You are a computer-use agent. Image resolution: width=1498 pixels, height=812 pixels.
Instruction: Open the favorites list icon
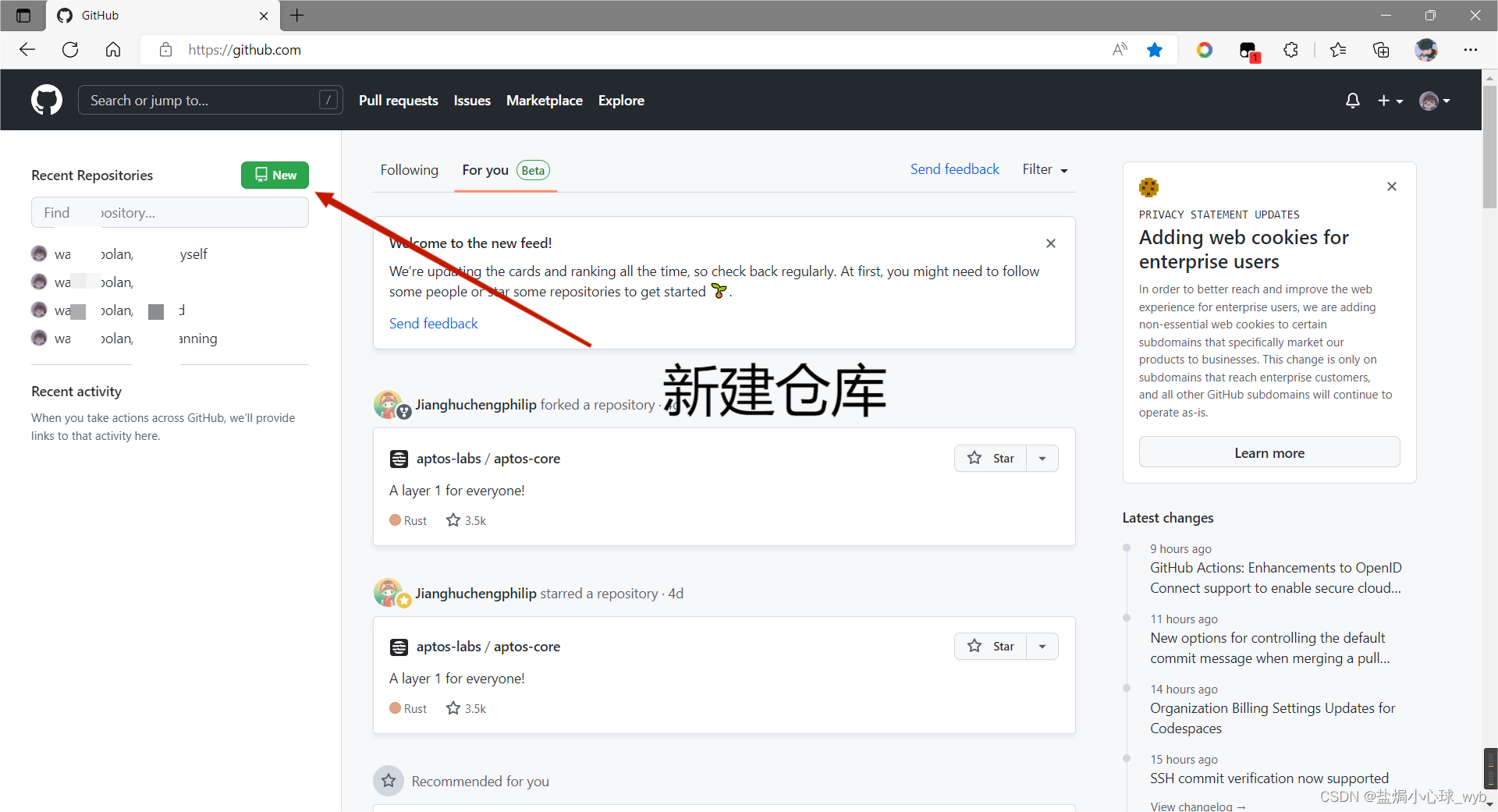[1338, 50]
